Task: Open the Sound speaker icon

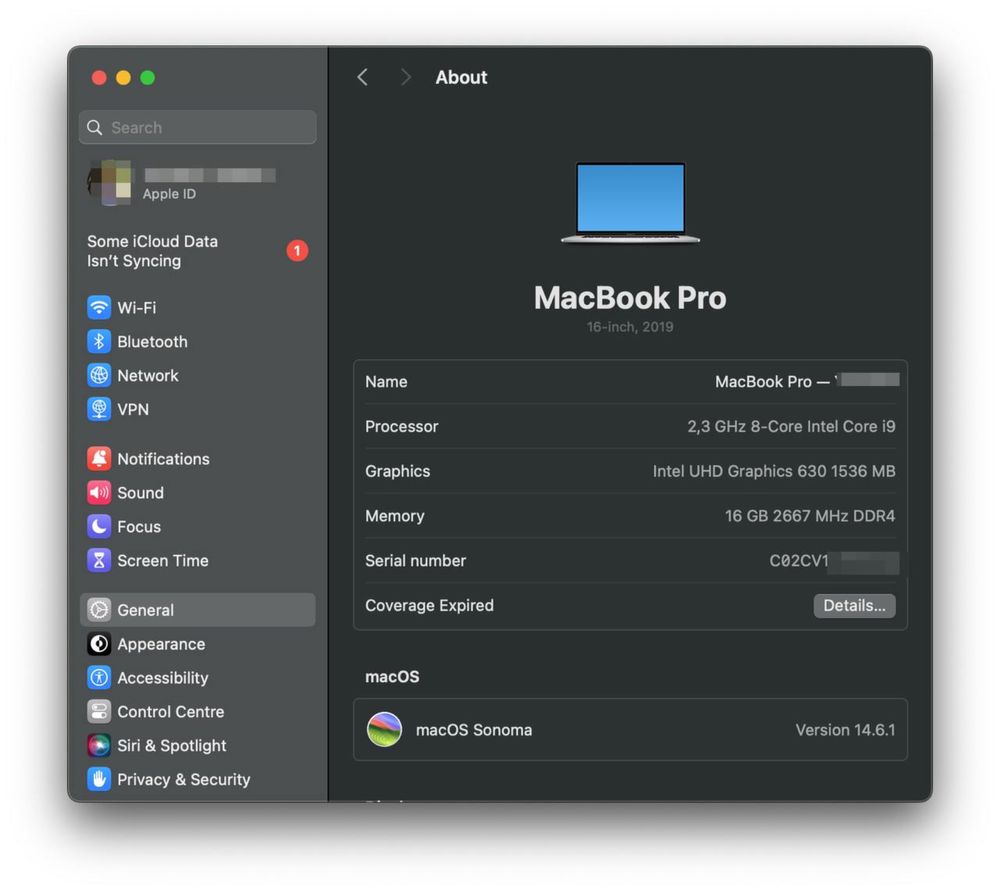Action: [x=99, y=492]
